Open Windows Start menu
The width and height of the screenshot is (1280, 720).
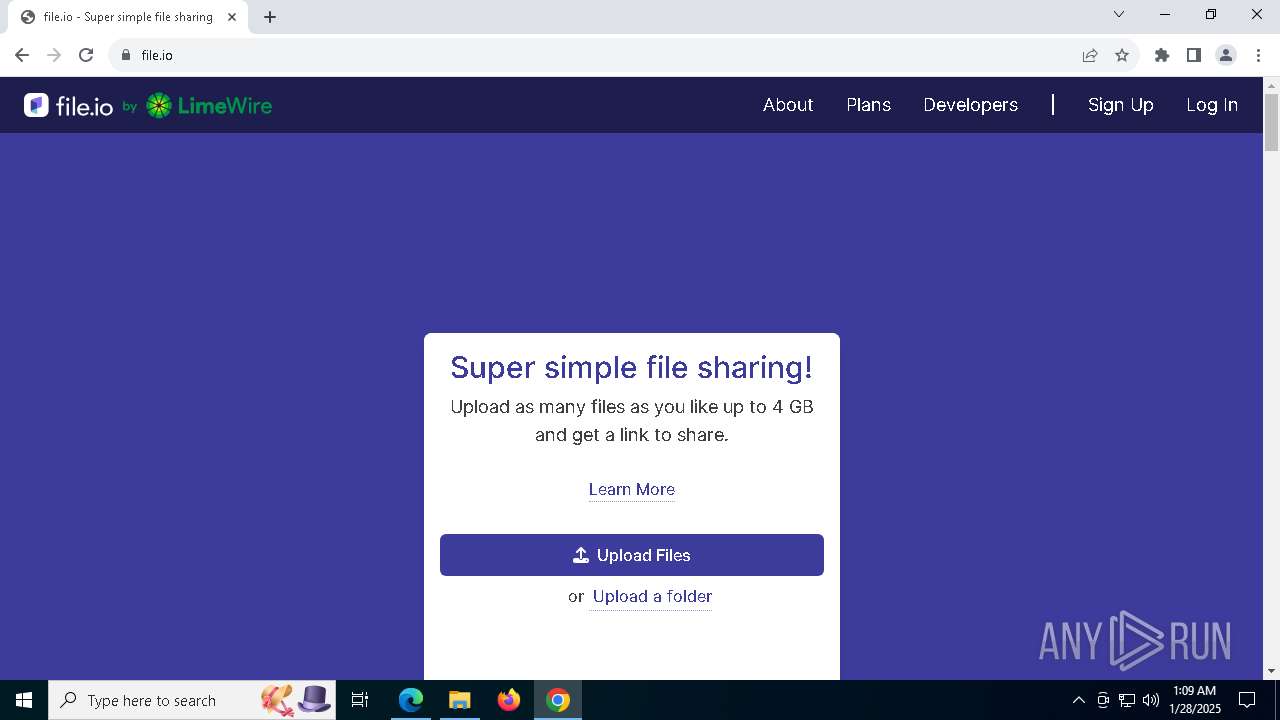point(24,700)
